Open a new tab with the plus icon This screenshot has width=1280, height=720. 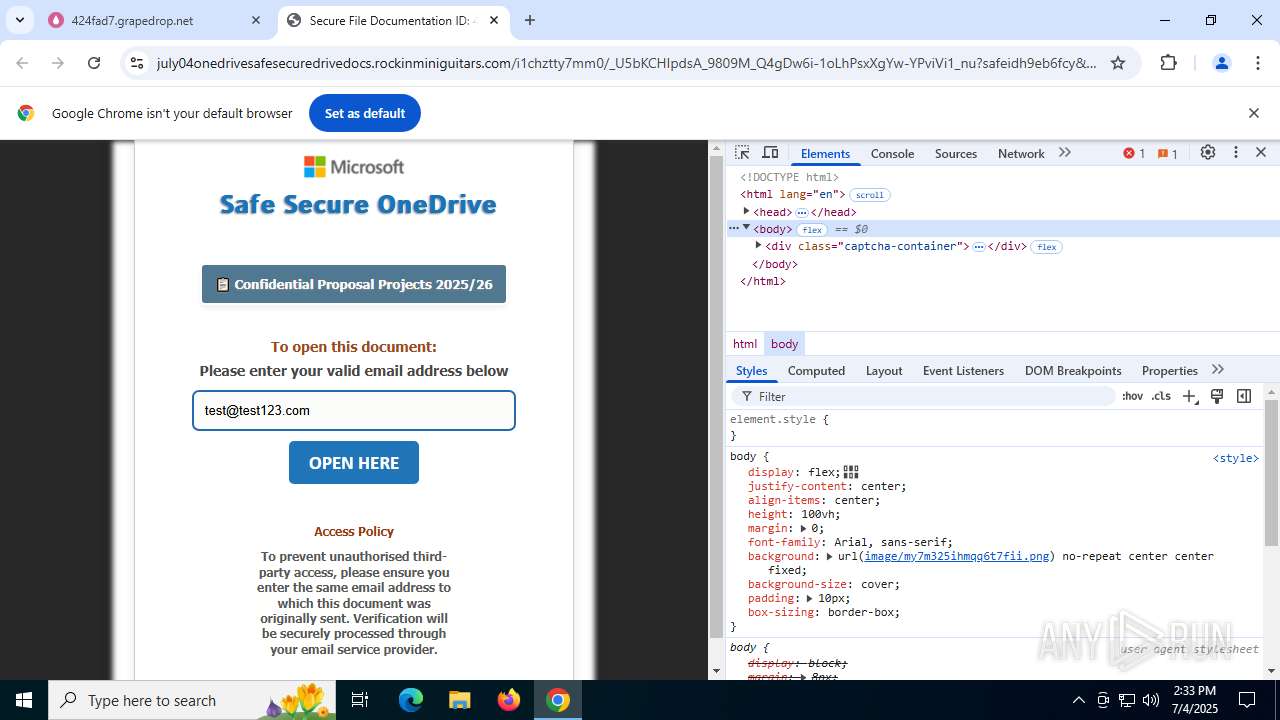pyautogui.click(x=530, y=20)
